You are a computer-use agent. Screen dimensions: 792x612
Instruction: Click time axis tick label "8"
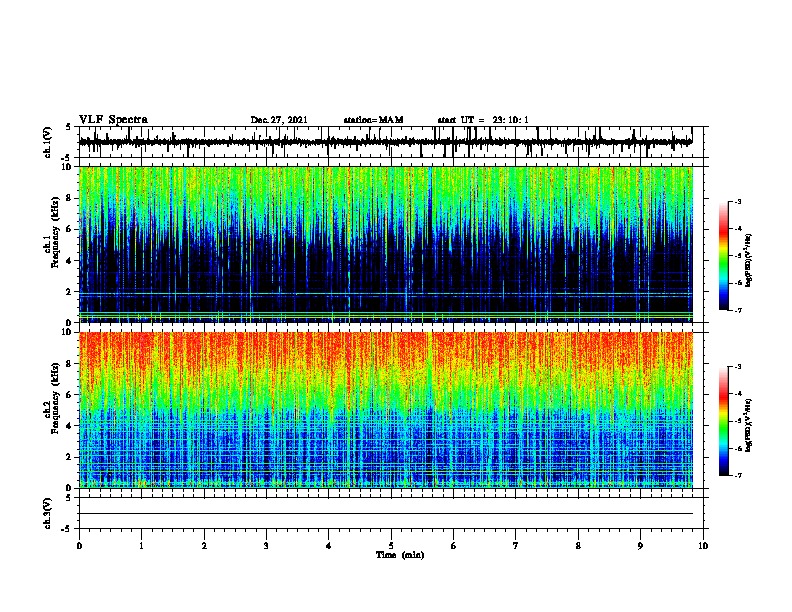click(578, 546)
